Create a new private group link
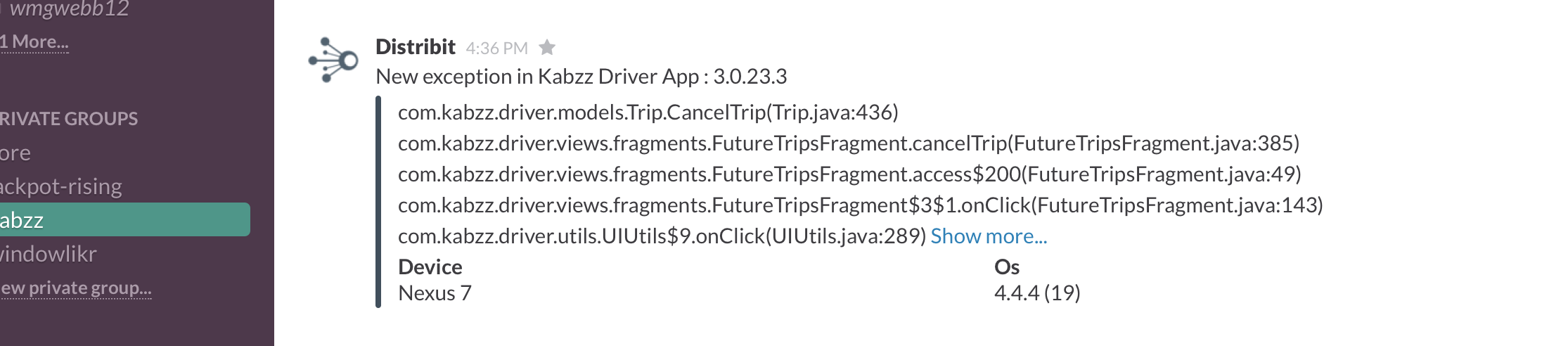This screenshot has height=346, width=1568. 76,288
